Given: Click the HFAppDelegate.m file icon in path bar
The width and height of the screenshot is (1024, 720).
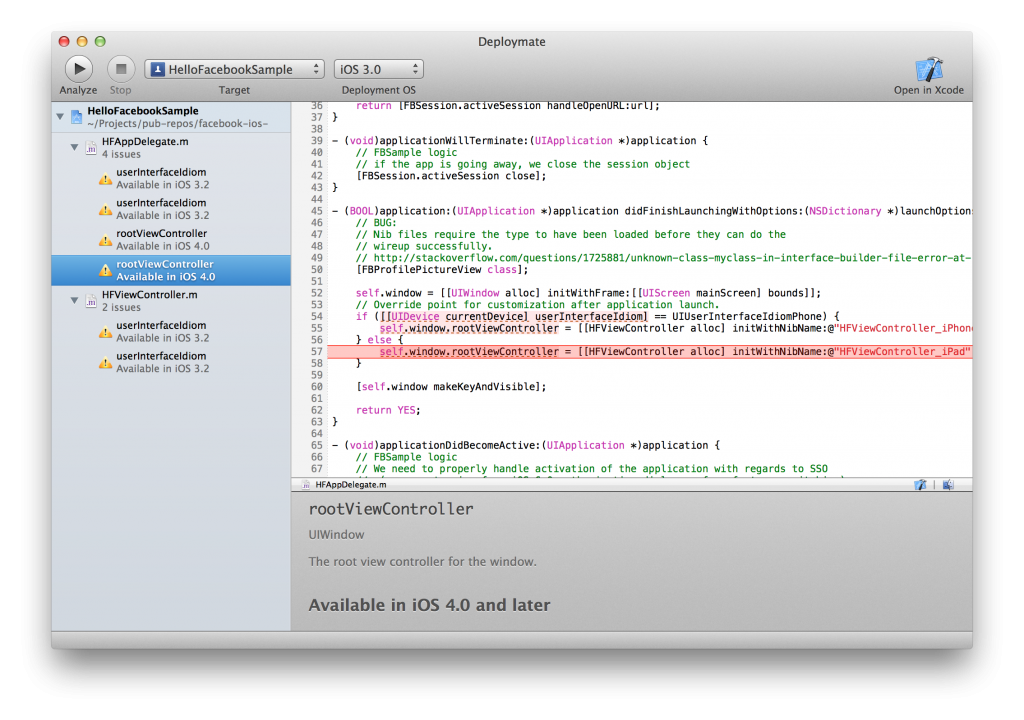Looking at the screenshot, I should (306, 485).
